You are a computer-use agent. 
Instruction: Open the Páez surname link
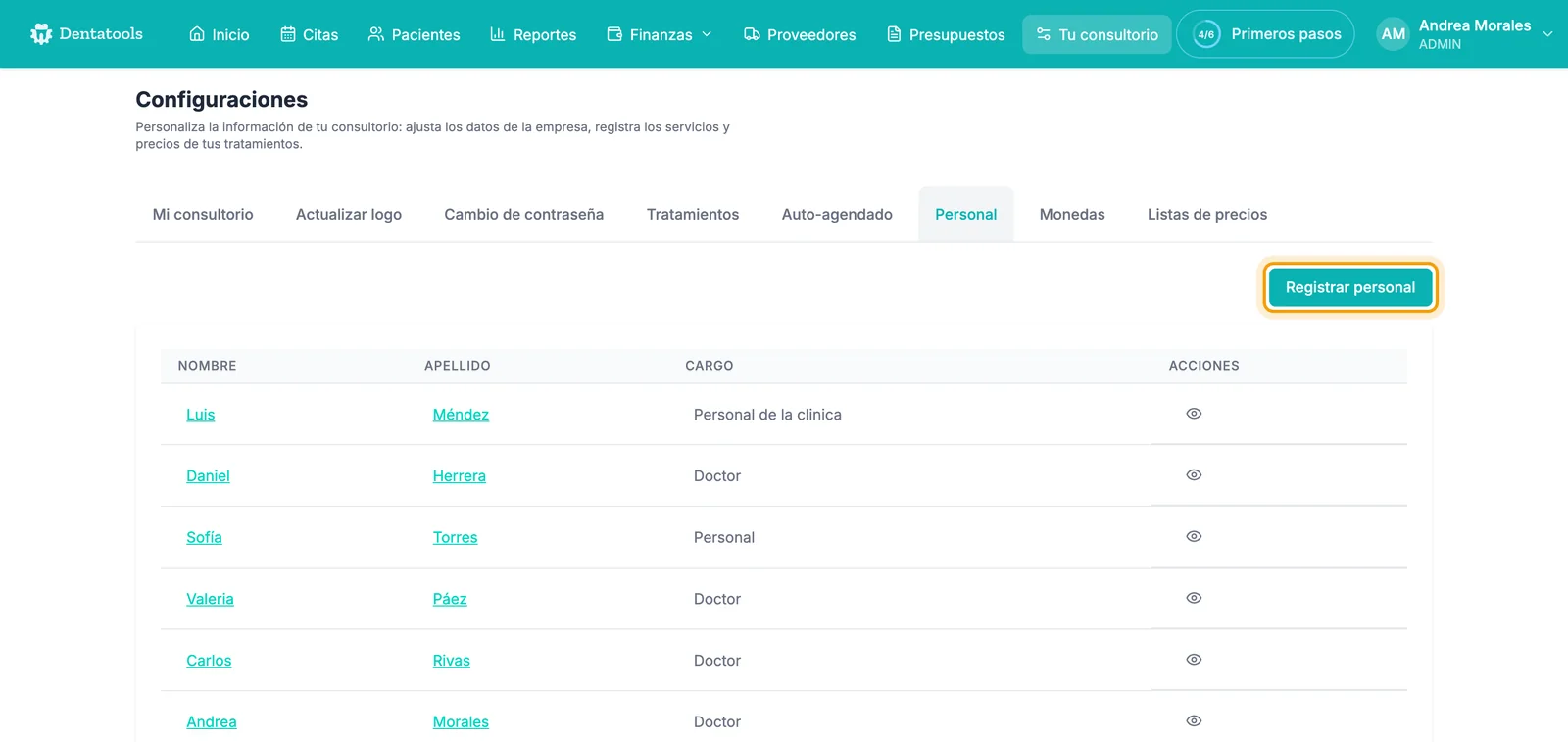tap(450, 599)
